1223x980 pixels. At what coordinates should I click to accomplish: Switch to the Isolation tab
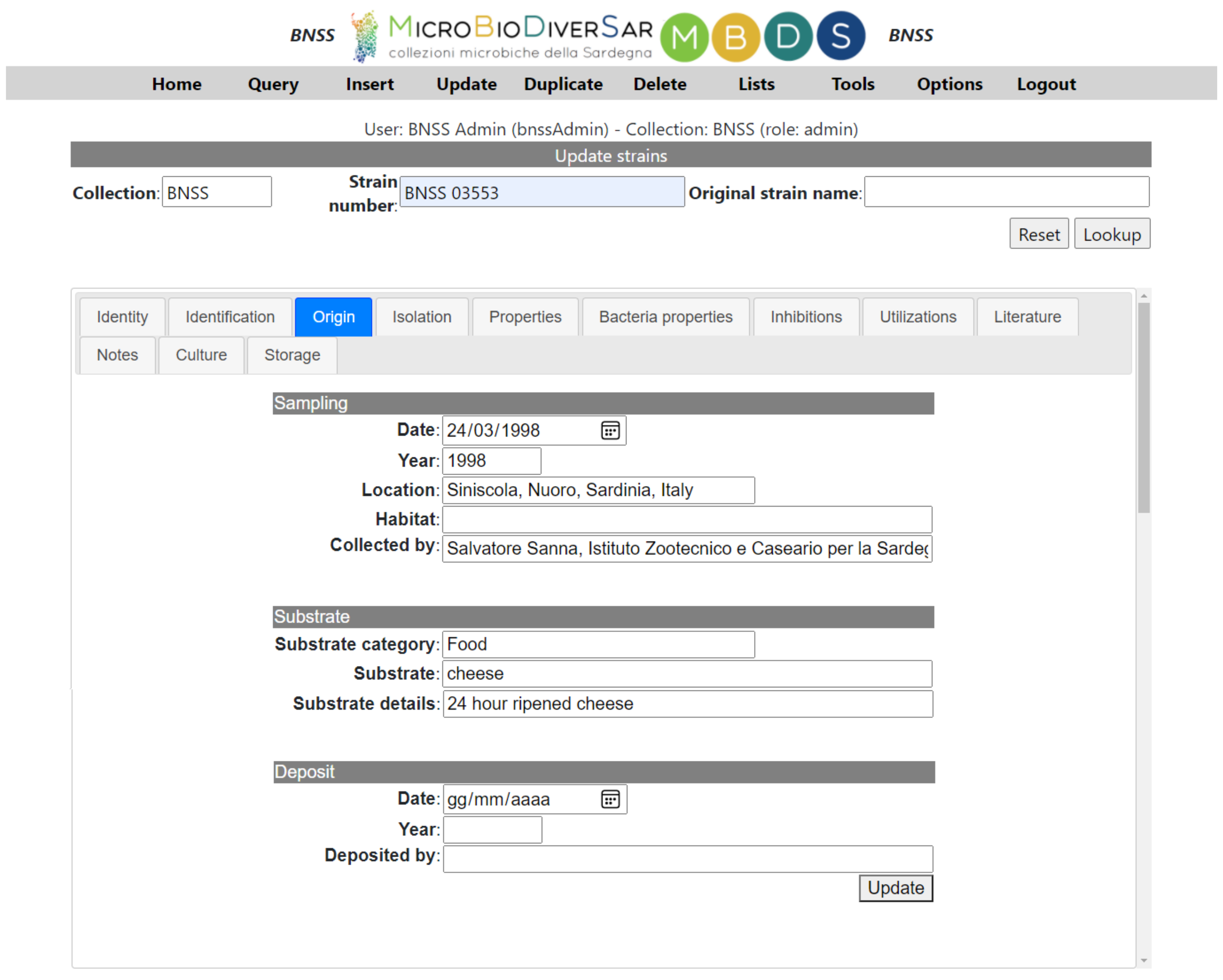click(422, 317)
